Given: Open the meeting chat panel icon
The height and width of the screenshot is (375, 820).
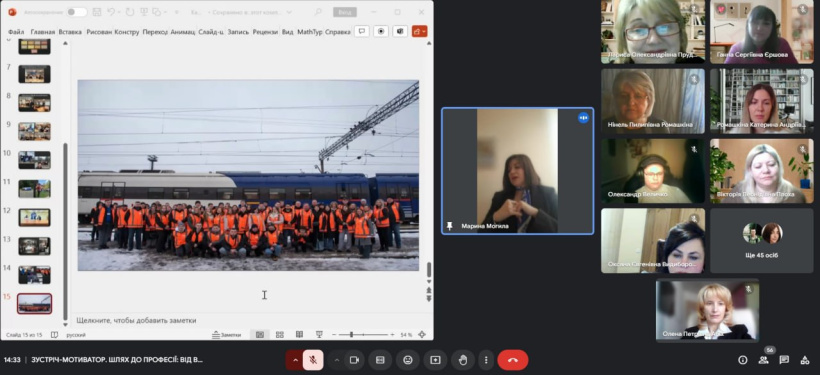Looking at the screenshot, I should [x=784, y=360].
